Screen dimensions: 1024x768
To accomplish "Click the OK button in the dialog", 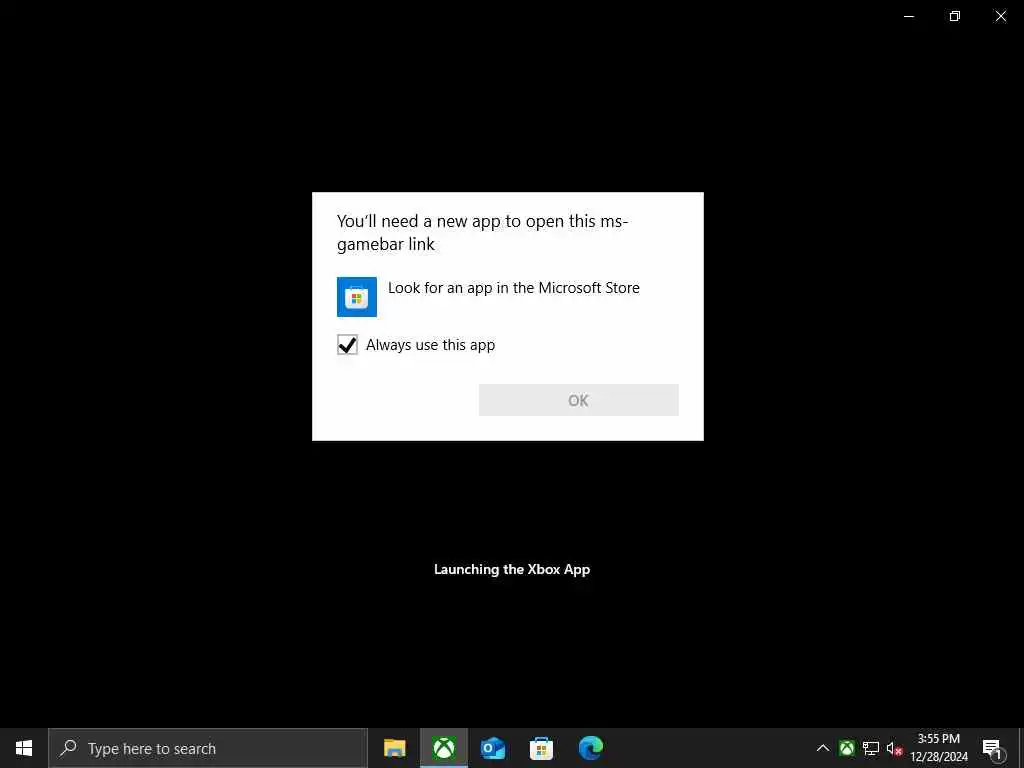I will 579,400.
